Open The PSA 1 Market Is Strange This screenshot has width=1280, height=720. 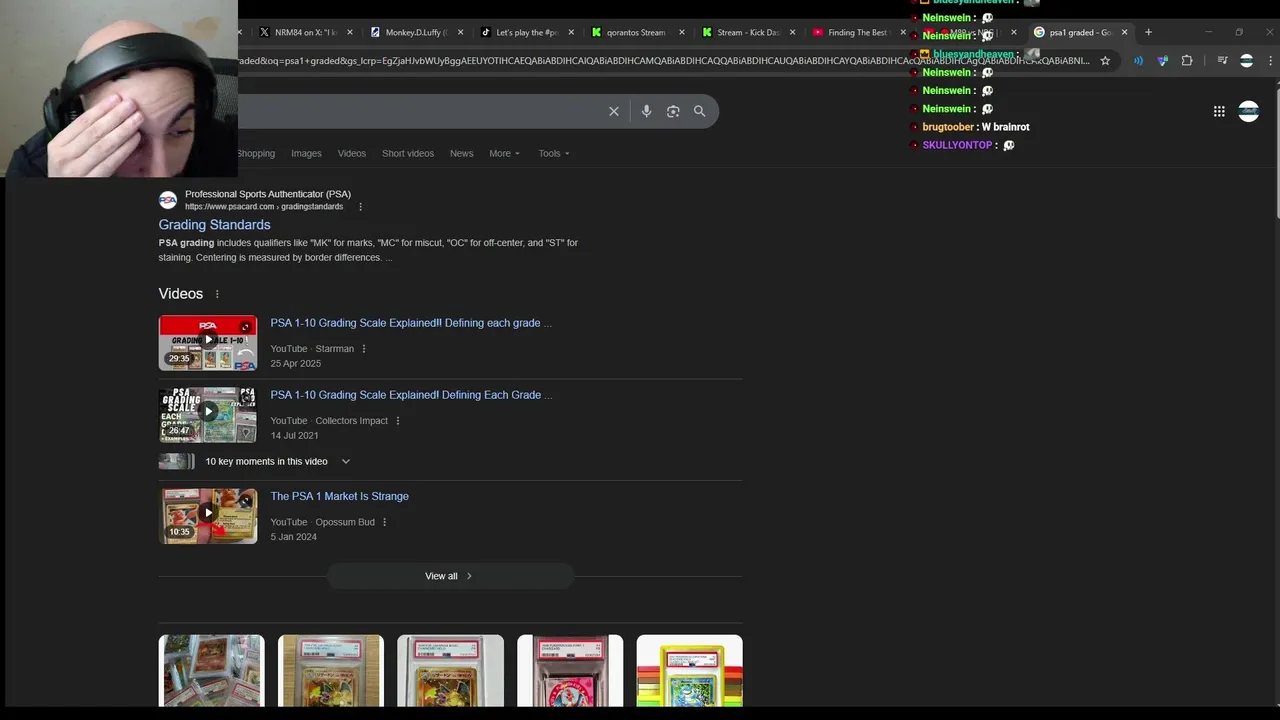point(339,496)
